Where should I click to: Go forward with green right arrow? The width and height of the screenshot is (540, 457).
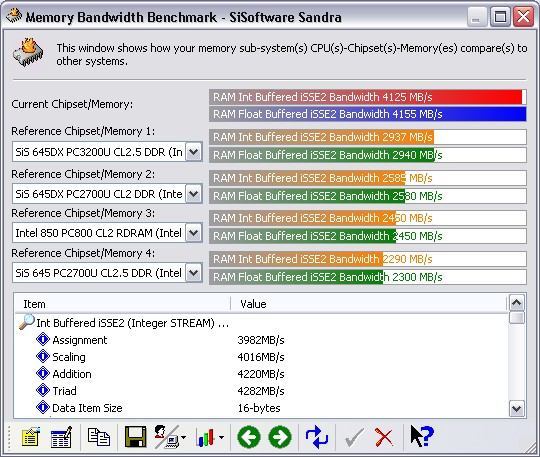[280, 437]
